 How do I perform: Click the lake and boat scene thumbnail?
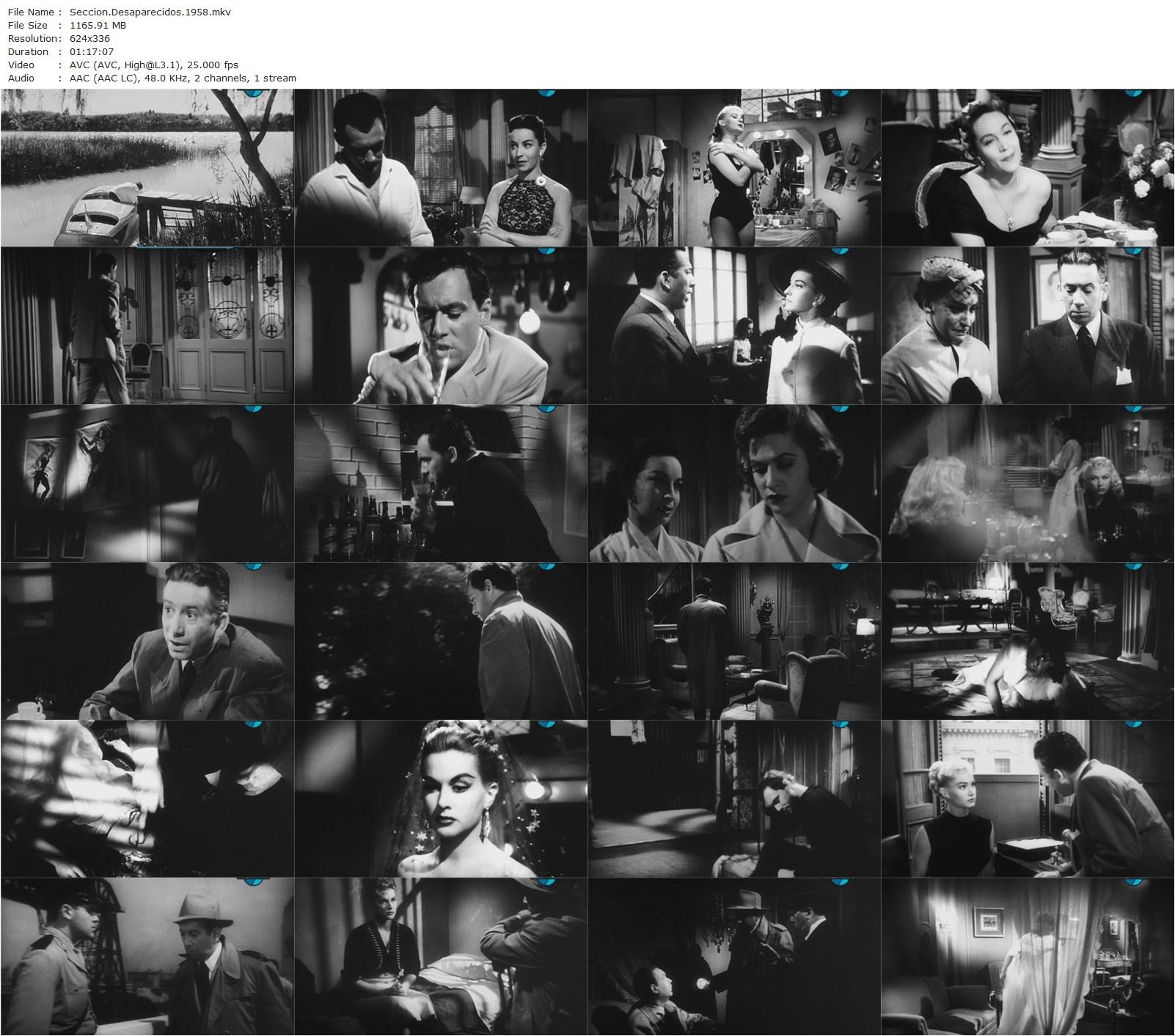point(147,168)
